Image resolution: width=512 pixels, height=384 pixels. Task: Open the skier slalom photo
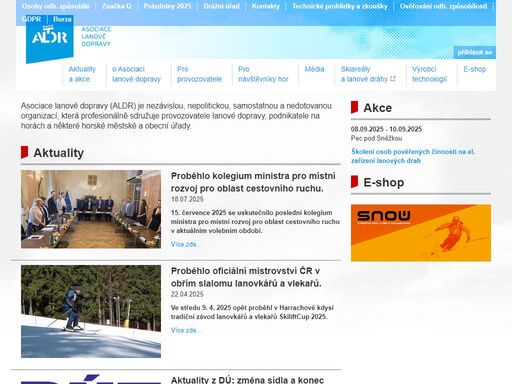point(91,311)
